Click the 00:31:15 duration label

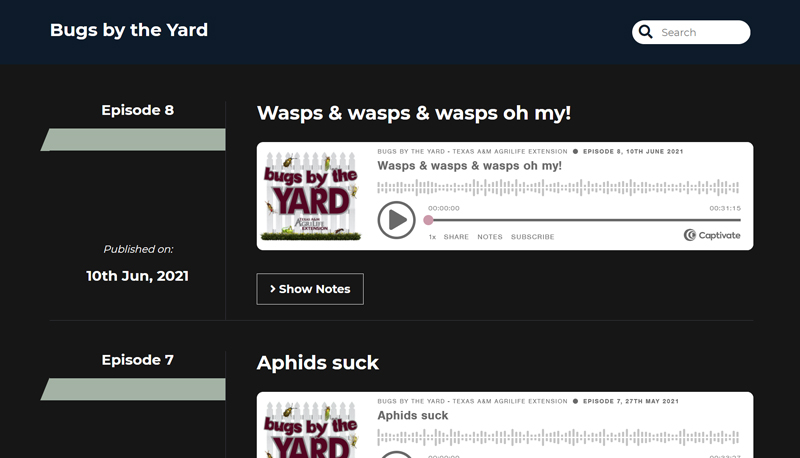coord(725,208)
